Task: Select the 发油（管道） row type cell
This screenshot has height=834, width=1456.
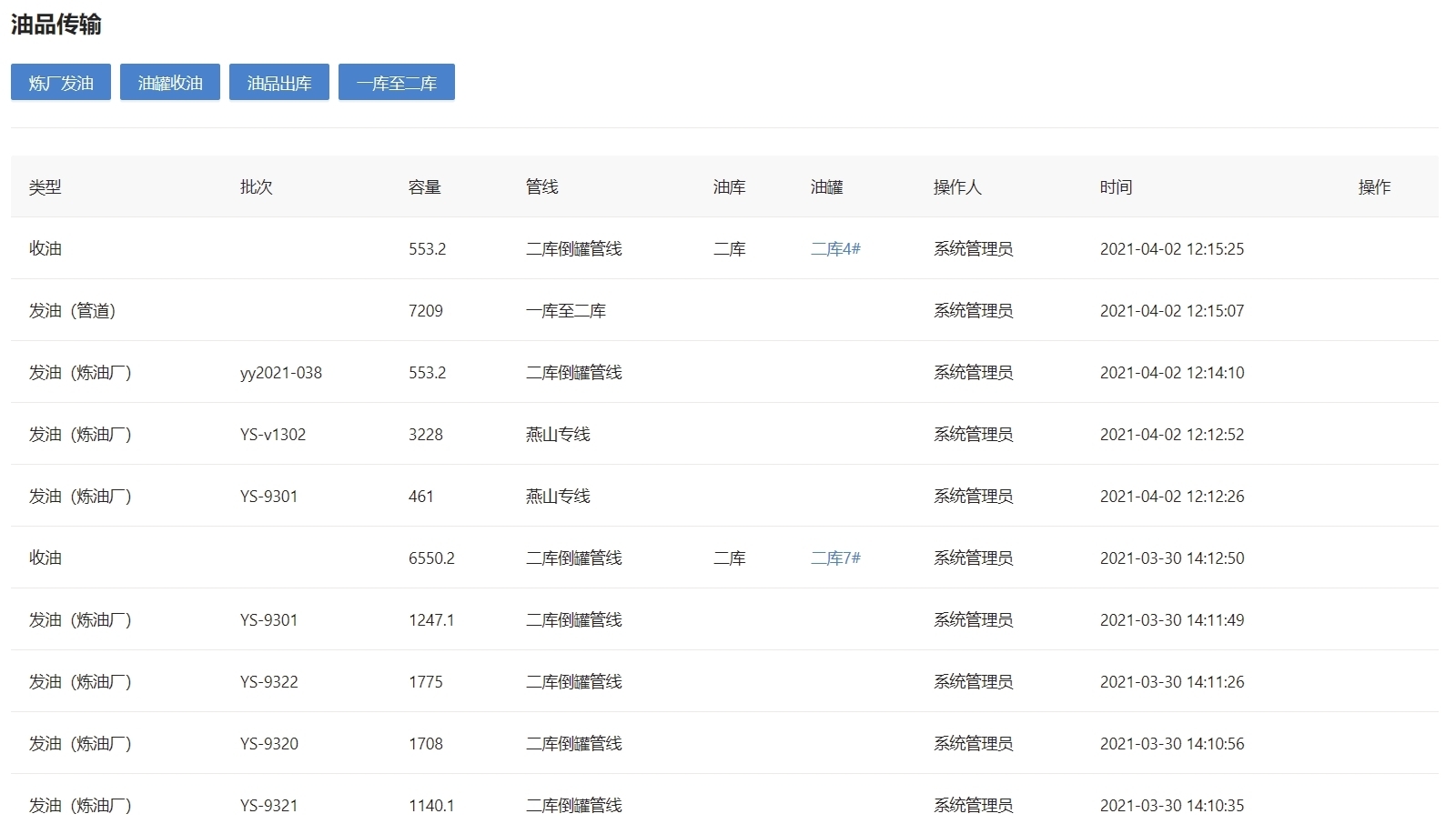Action: [x=72, y=311]
